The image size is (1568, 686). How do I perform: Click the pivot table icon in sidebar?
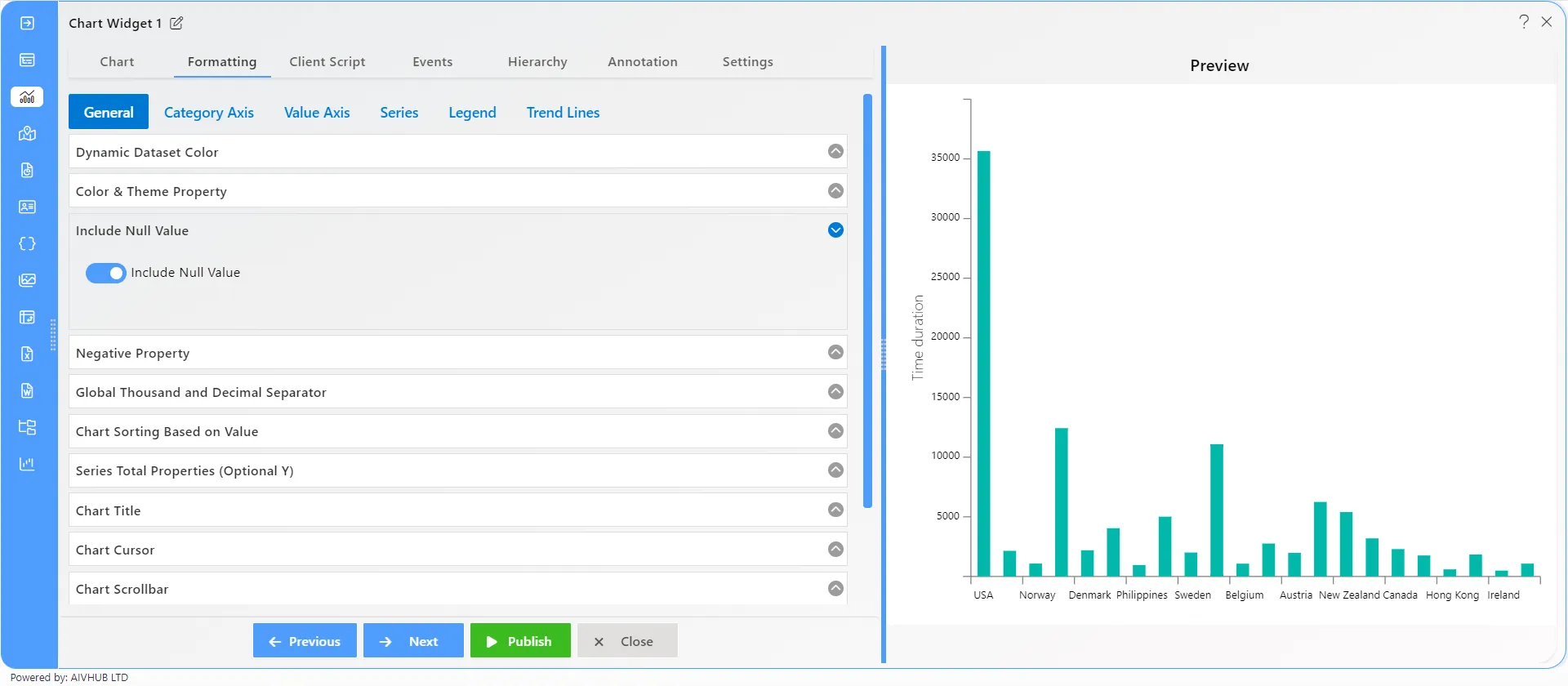pos(27,317)
